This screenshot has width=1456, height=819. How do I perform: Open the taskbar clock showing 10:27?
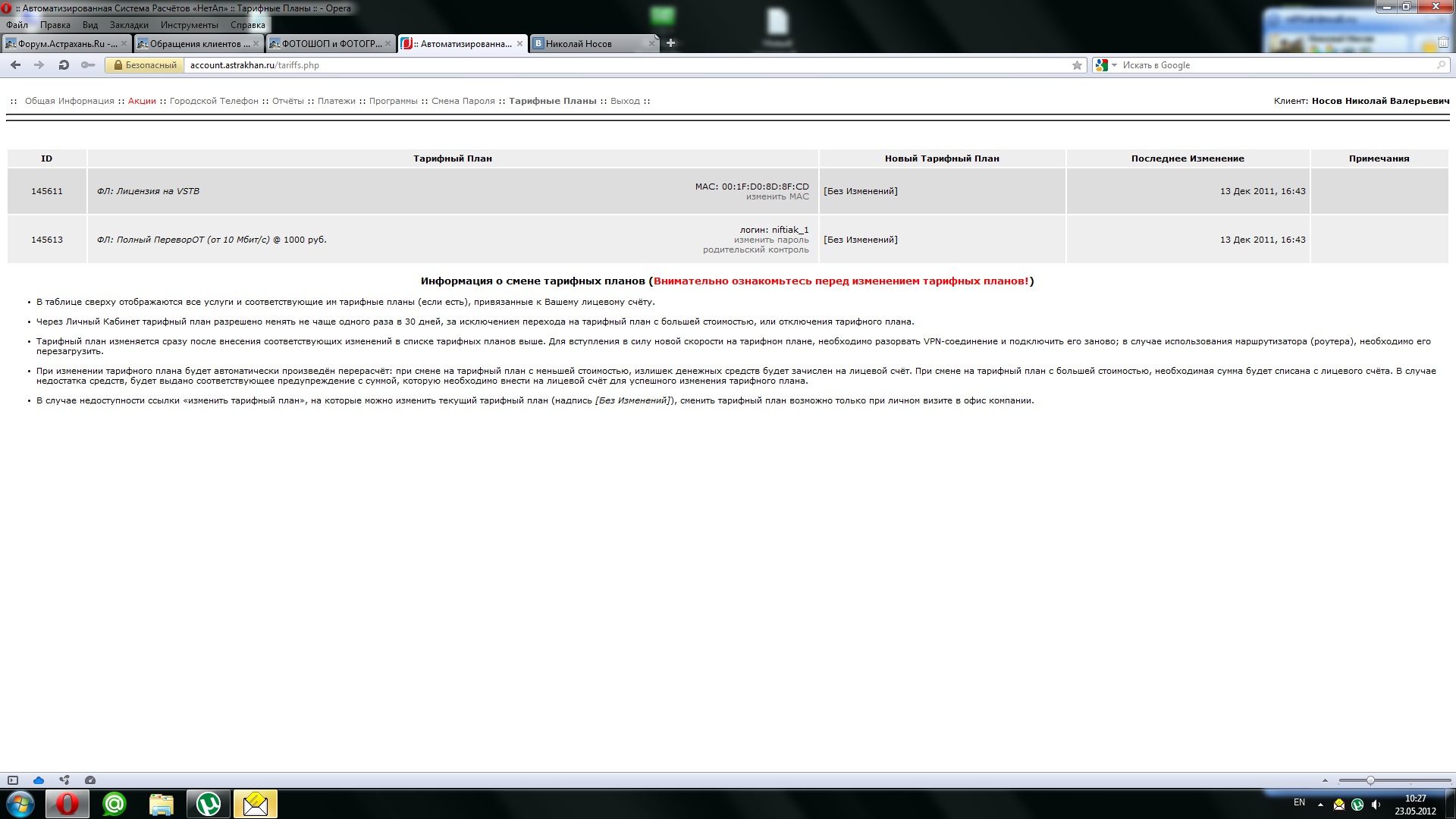[x=1415, y=805]
